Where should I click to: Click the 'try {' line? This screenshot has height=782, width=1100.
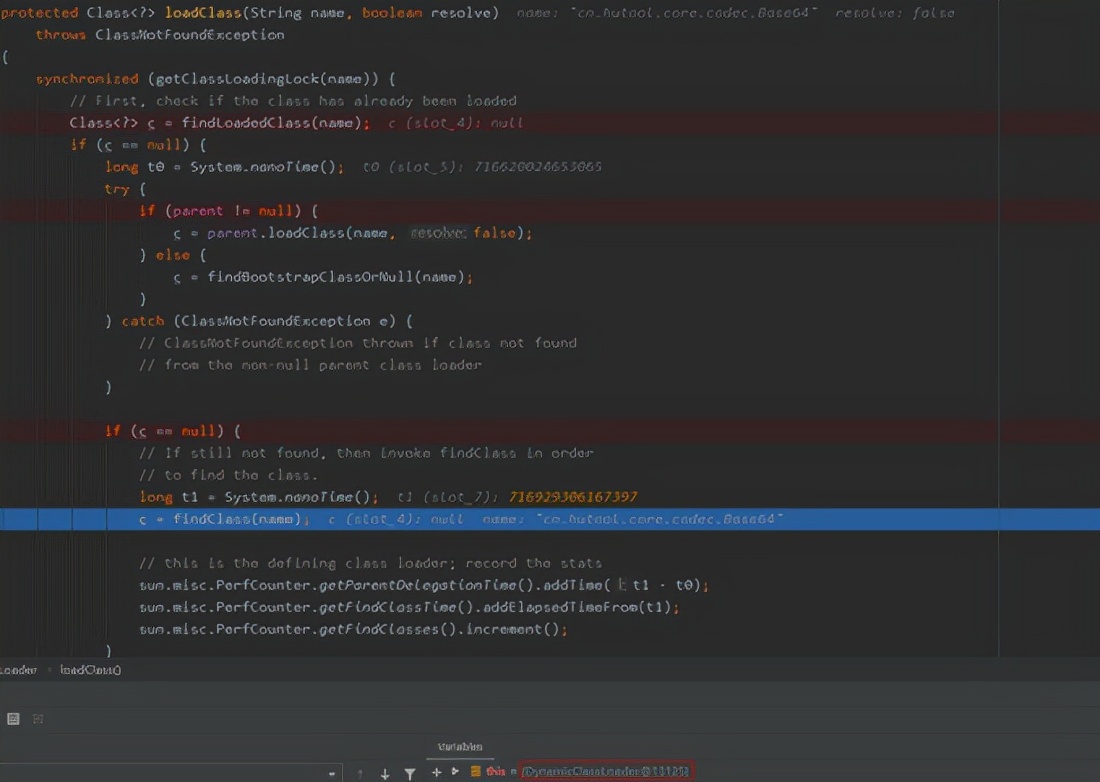[126, 189]
